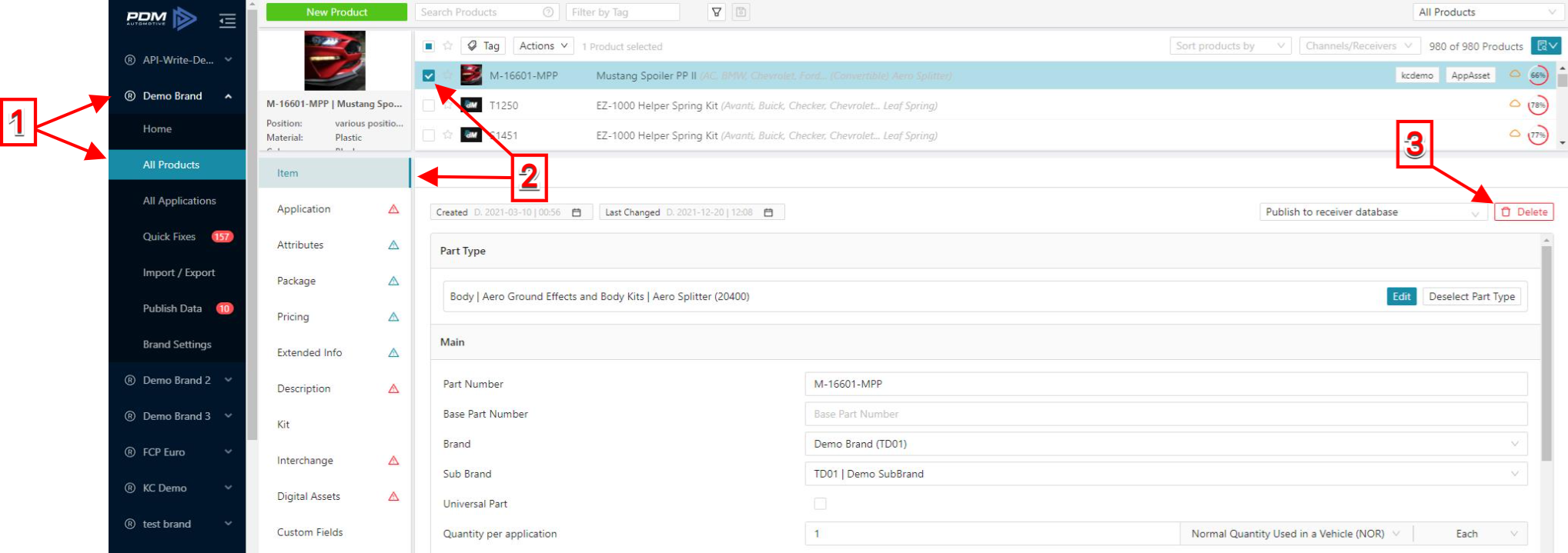Open the 77% completeness indicator
Screen dimensions: 1568x553
pyautogui.click(x=1538, y=135)
